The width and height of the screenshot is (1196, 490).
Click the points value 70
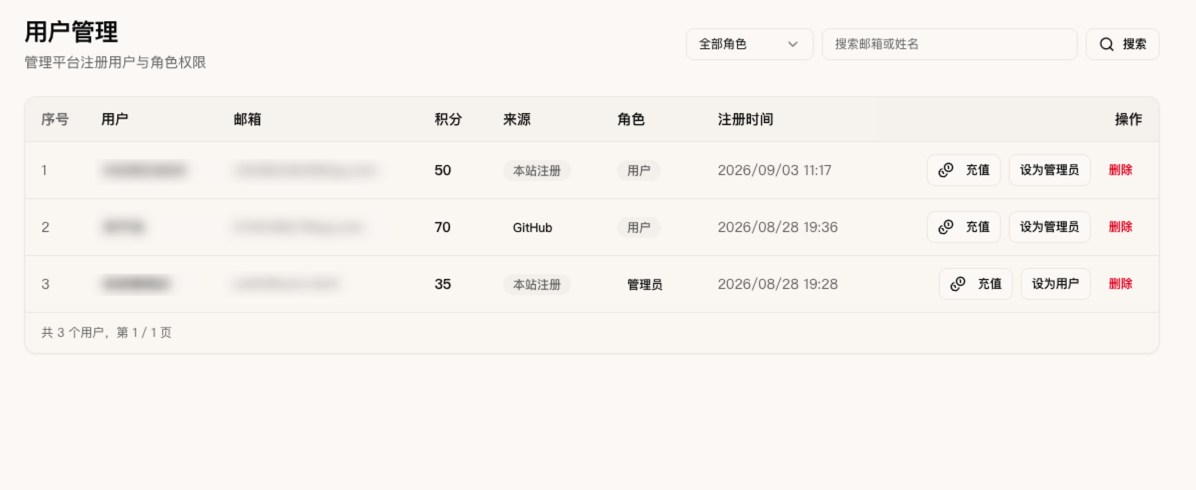coord(442,227)
